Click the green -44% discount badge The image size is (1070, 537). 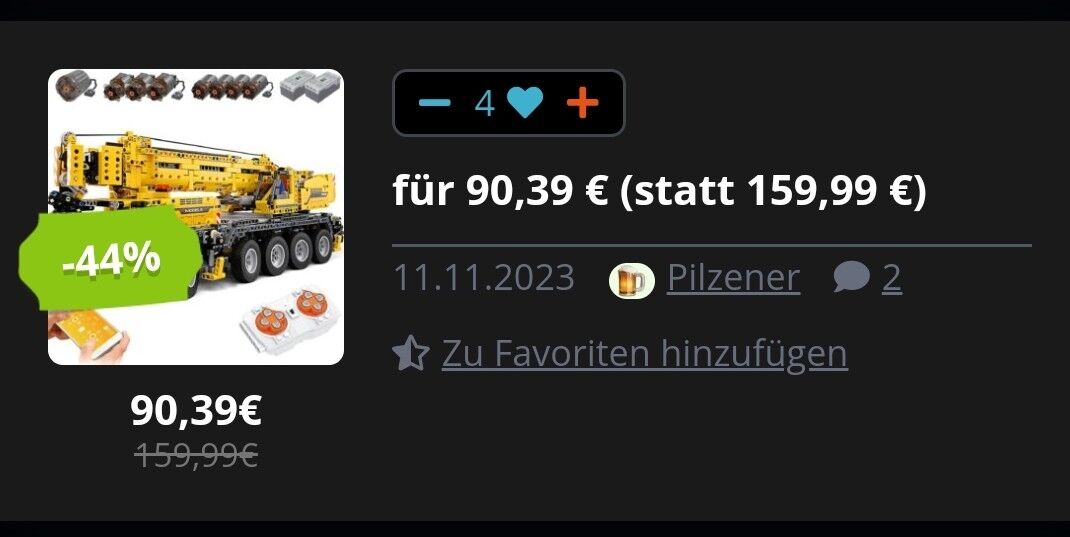coord(111,258)
